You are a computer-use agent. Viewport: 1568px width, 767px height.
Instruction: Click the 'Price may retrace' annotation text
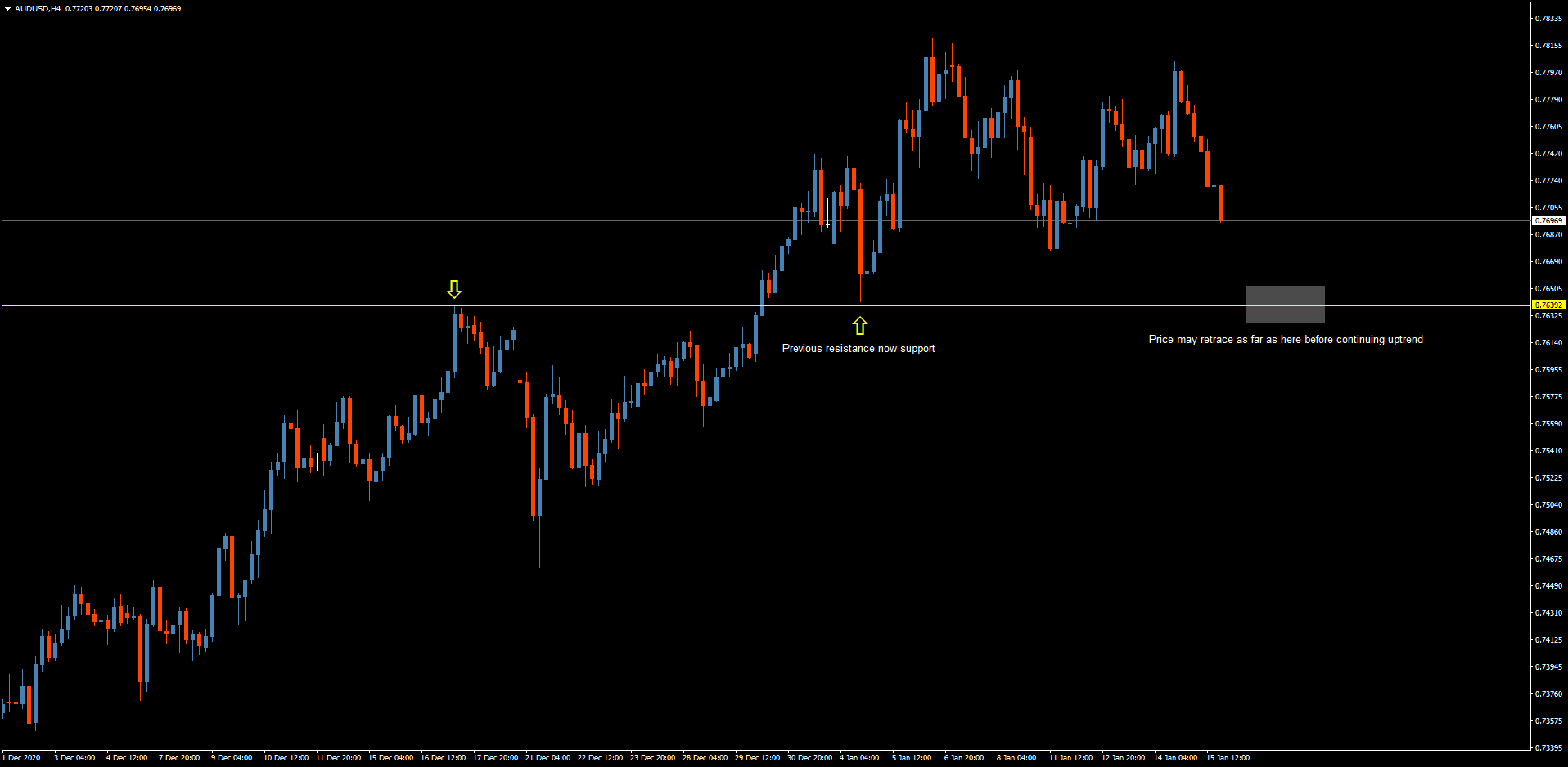1286,339
